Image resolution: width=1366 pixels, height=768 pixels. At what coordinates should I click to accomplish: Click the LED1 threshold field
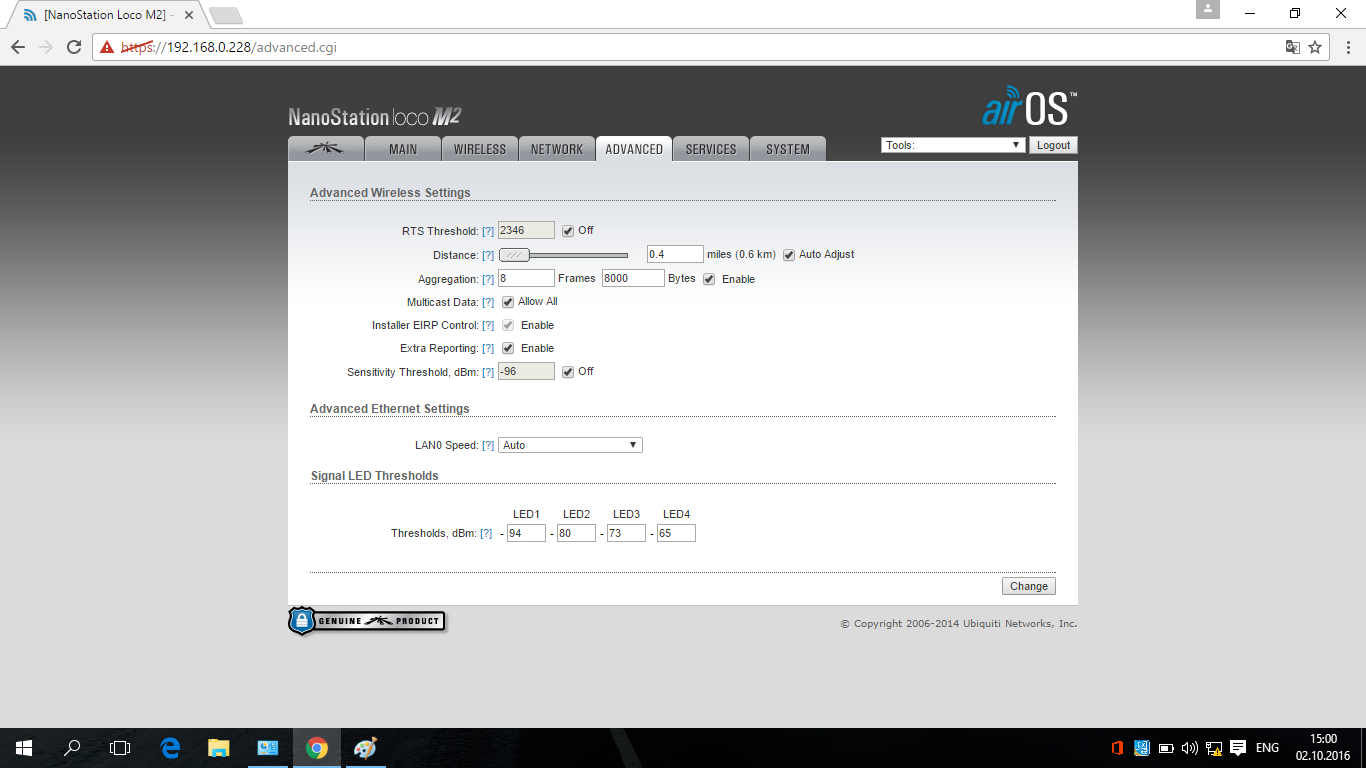coord(526,534)
